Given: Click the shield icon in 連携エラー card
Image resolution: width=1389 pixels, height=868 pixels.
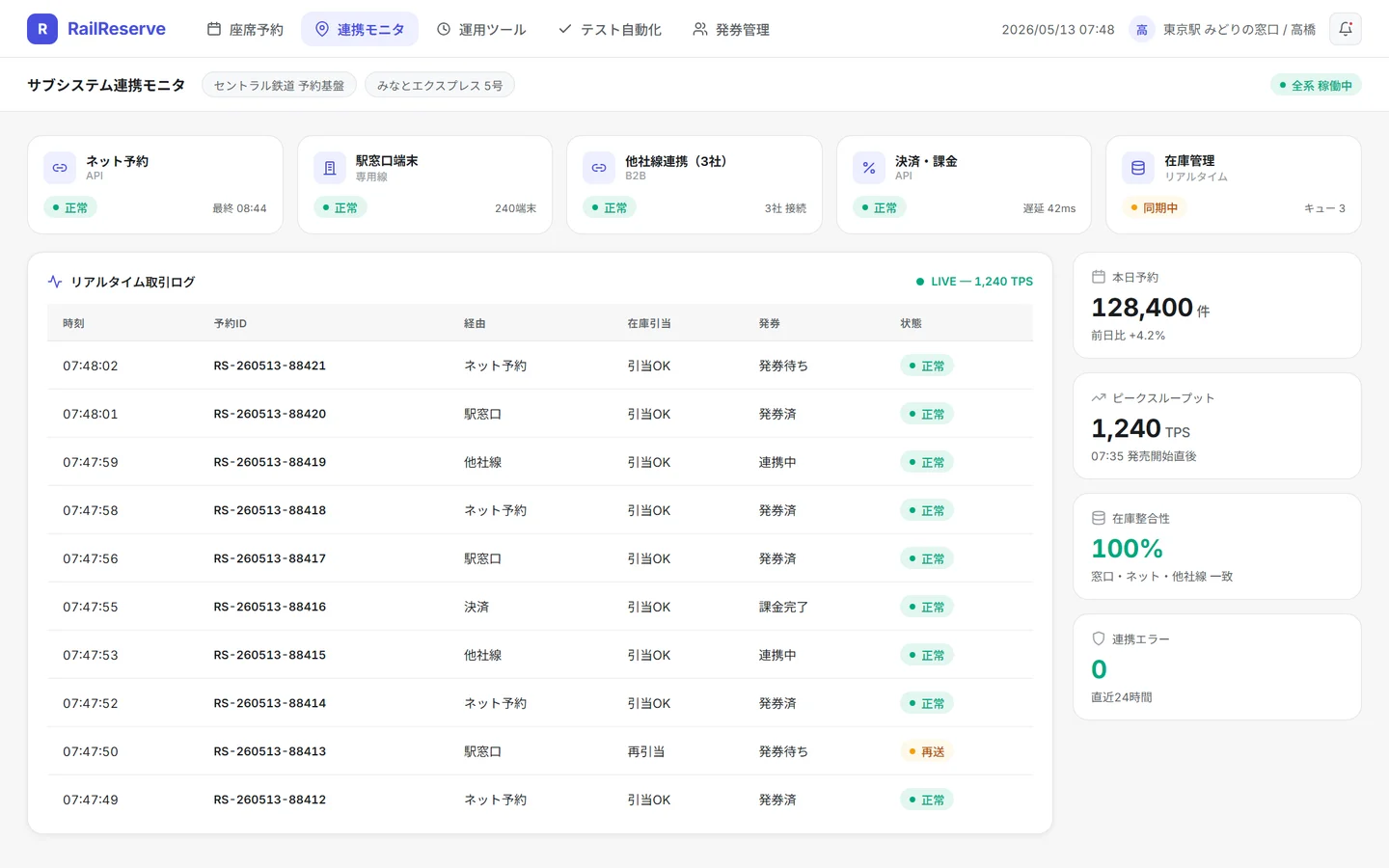Looking at the screenshot, I should 1098,638.
